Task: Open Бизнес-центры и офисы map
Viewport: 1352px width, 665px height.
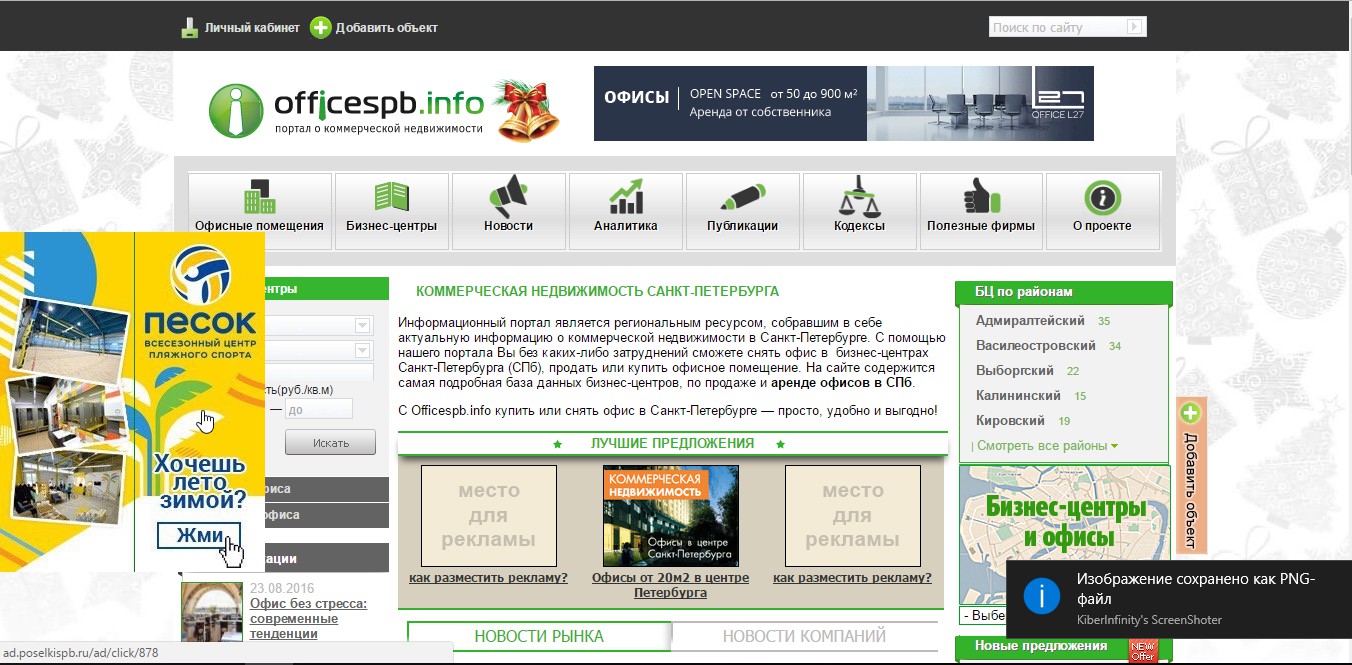Action: [x=1064, y=535]
